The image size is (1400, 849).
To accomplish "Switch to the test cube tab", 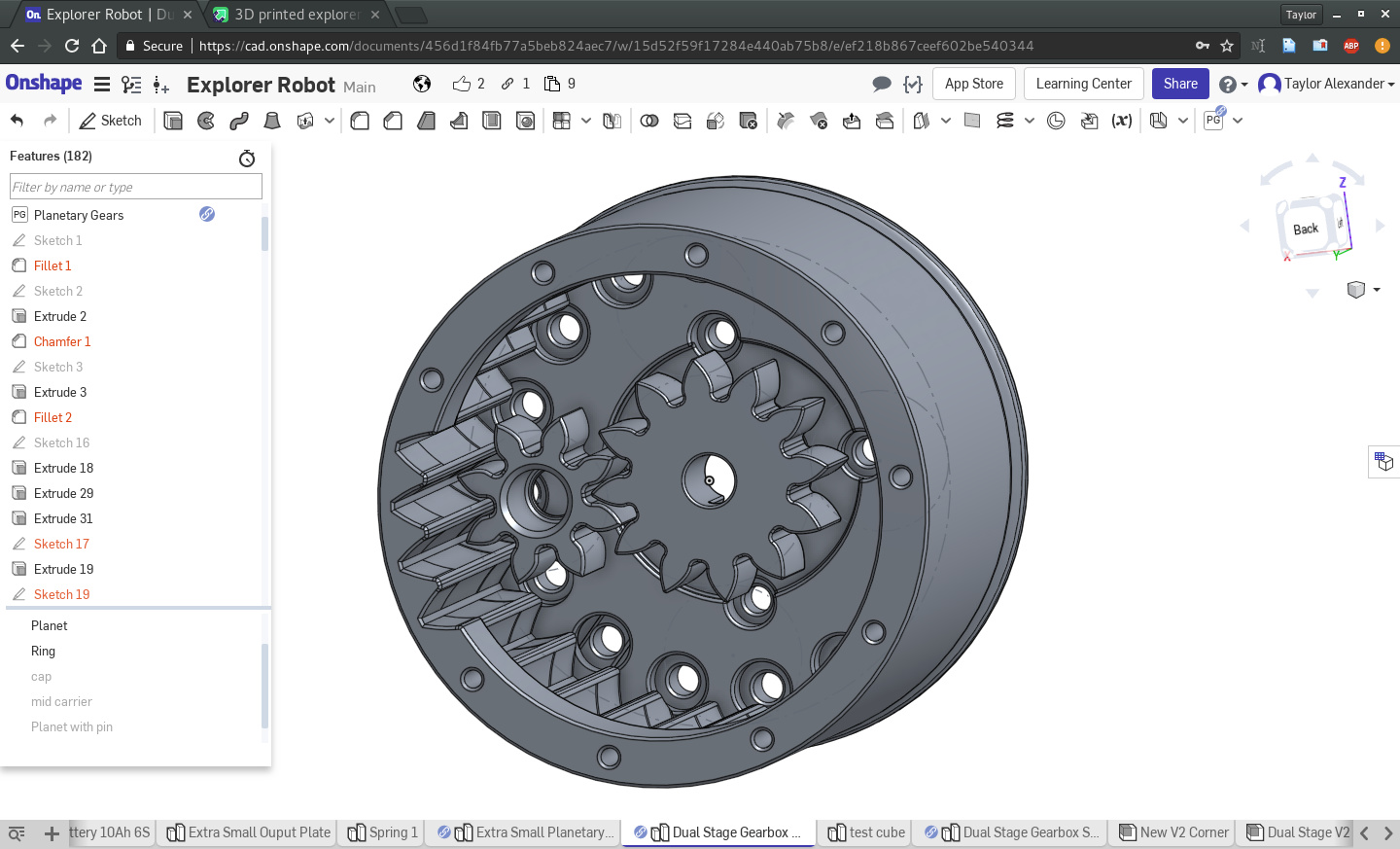I will 866,832.
